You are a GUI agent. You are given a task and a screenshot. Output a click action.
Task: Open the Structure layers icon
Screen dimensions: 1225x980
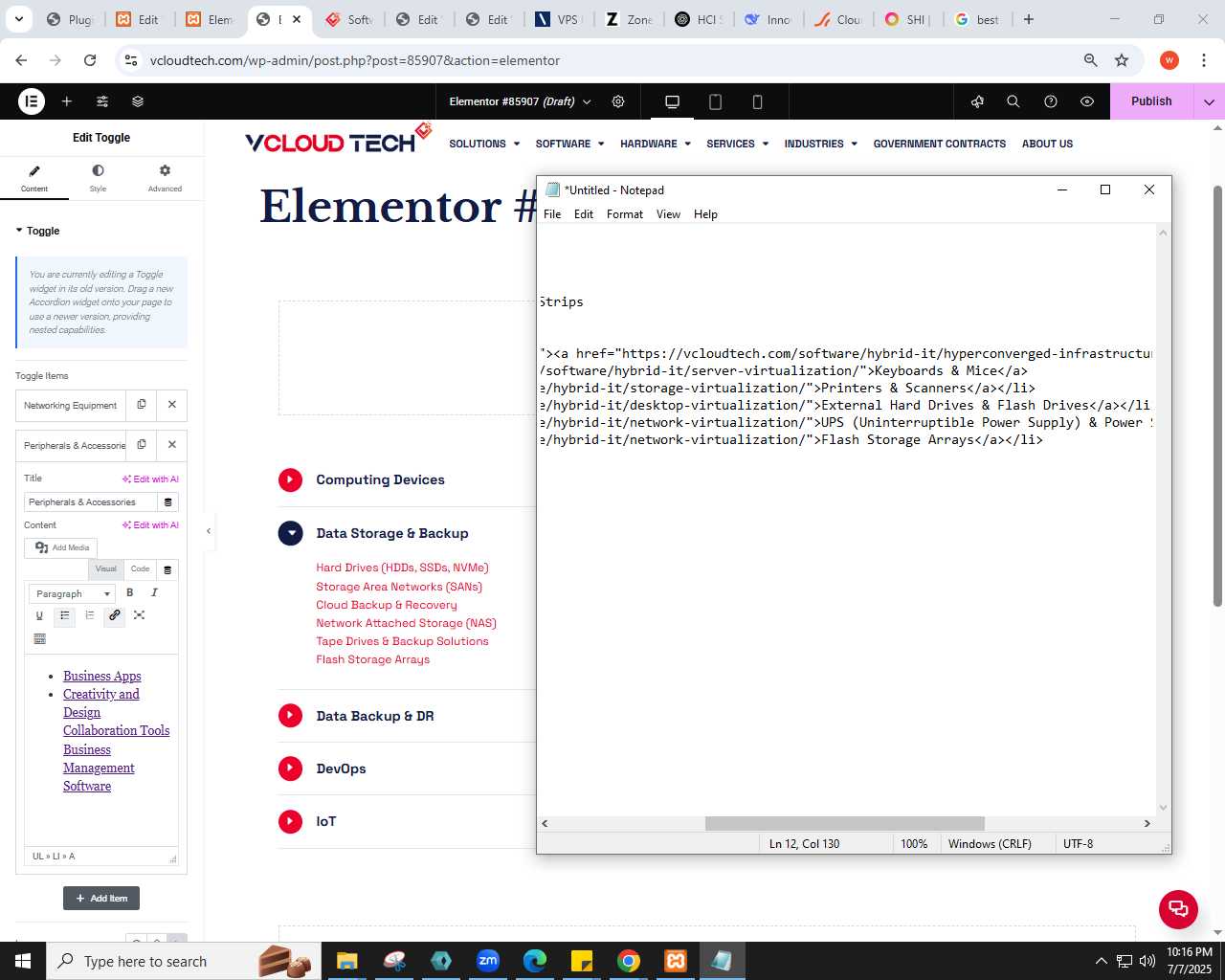click(138, 100)
